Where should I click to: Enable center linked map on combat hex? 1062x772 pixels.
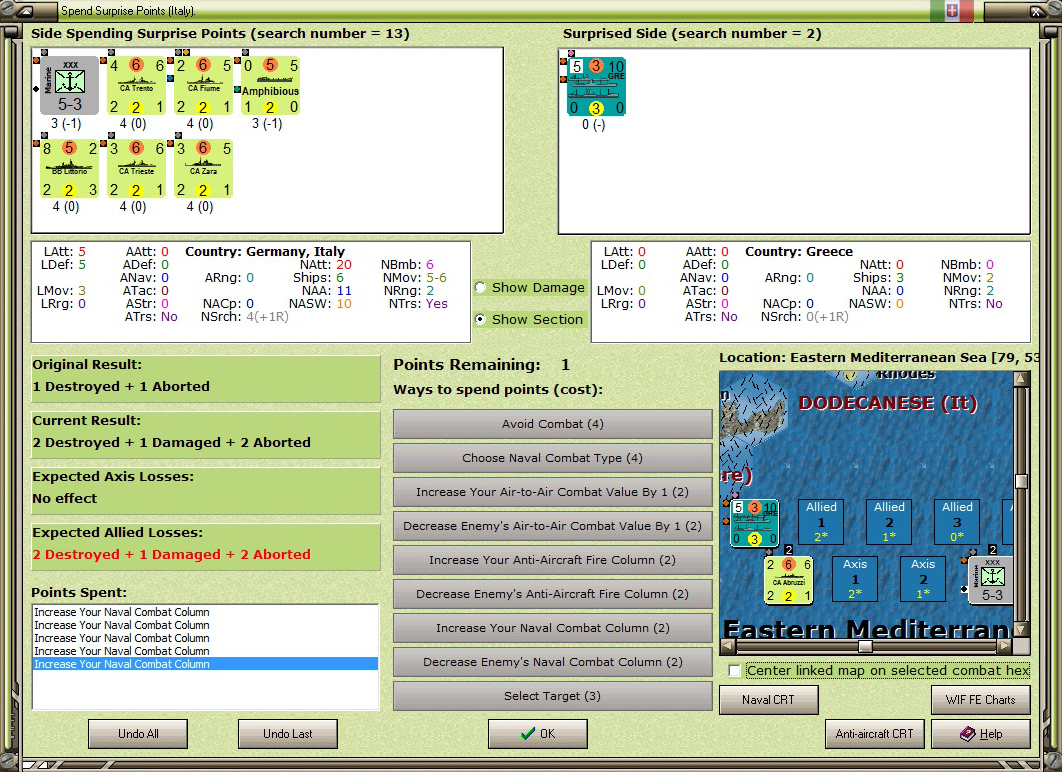point(734,670)
